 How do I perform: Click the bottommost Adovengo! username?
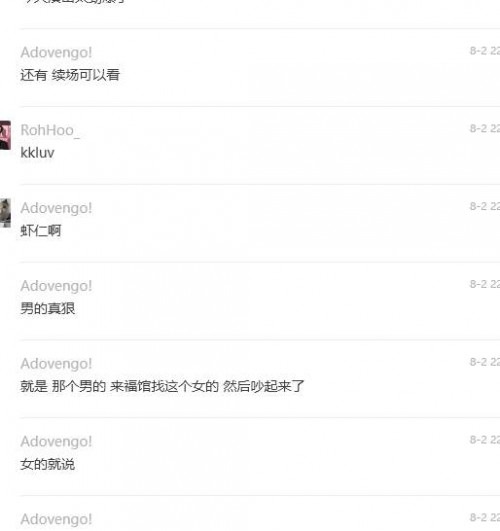point(56,519)
